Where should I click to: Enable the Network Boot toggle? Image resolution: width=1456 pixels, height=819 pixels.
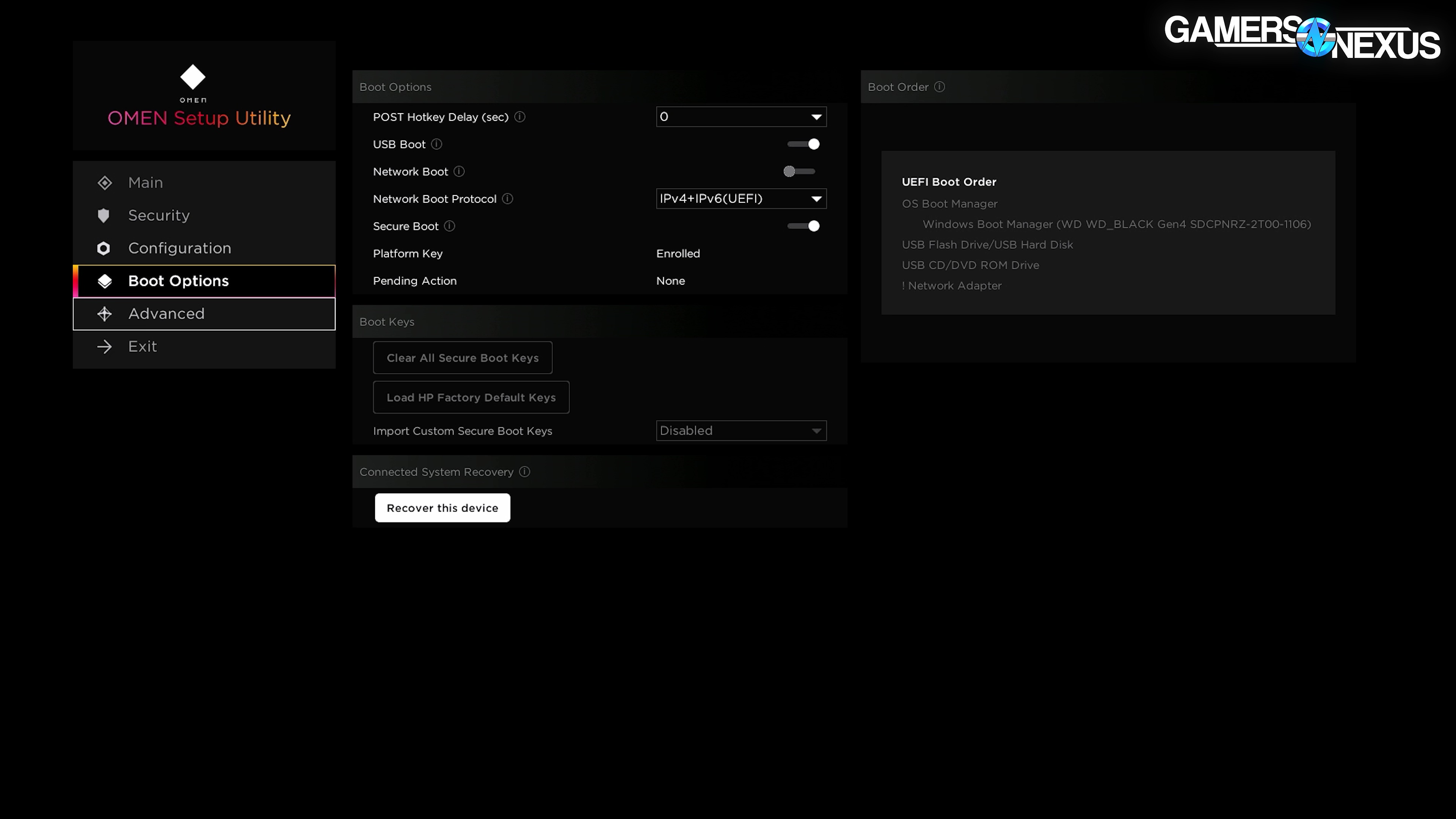(x=799, y=171)
